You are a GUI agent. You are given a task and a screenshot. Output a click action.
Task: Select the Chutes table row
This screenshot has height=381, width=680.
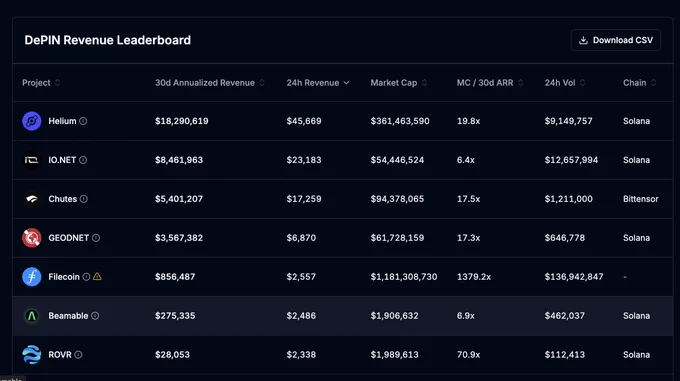coord(343,199)
